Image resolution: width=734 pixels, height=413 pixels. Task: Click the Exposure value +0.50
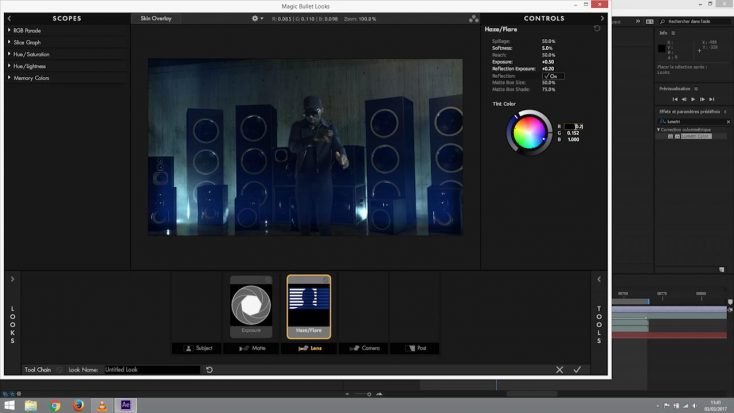click(548, 62)
